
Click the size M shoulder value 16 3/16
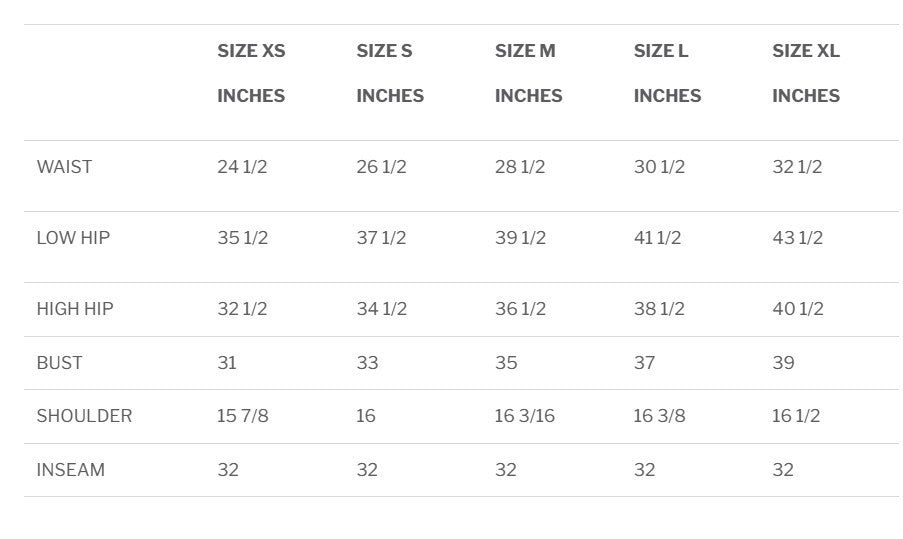click(x=527, y=416)
